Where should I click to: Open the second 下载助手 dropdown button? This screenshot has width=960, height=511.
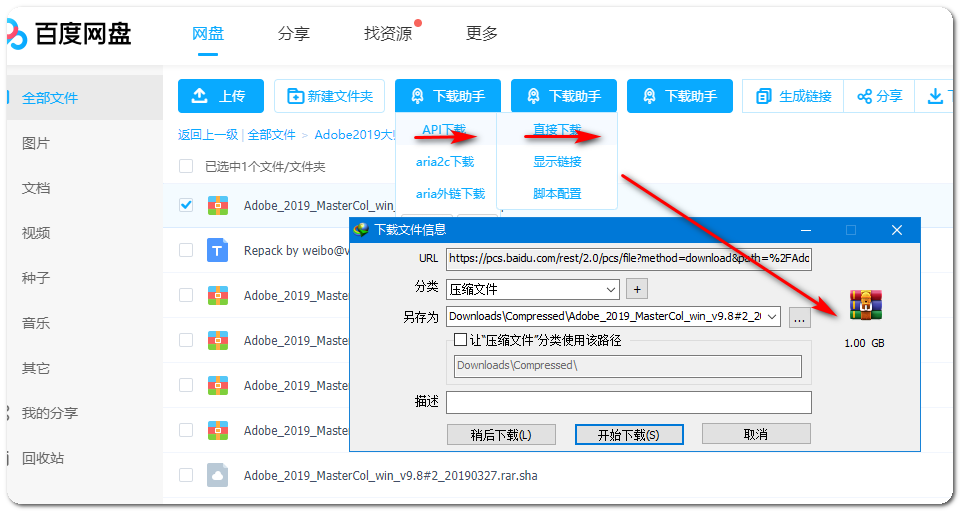pyautogui.click(x=564, y=96)
